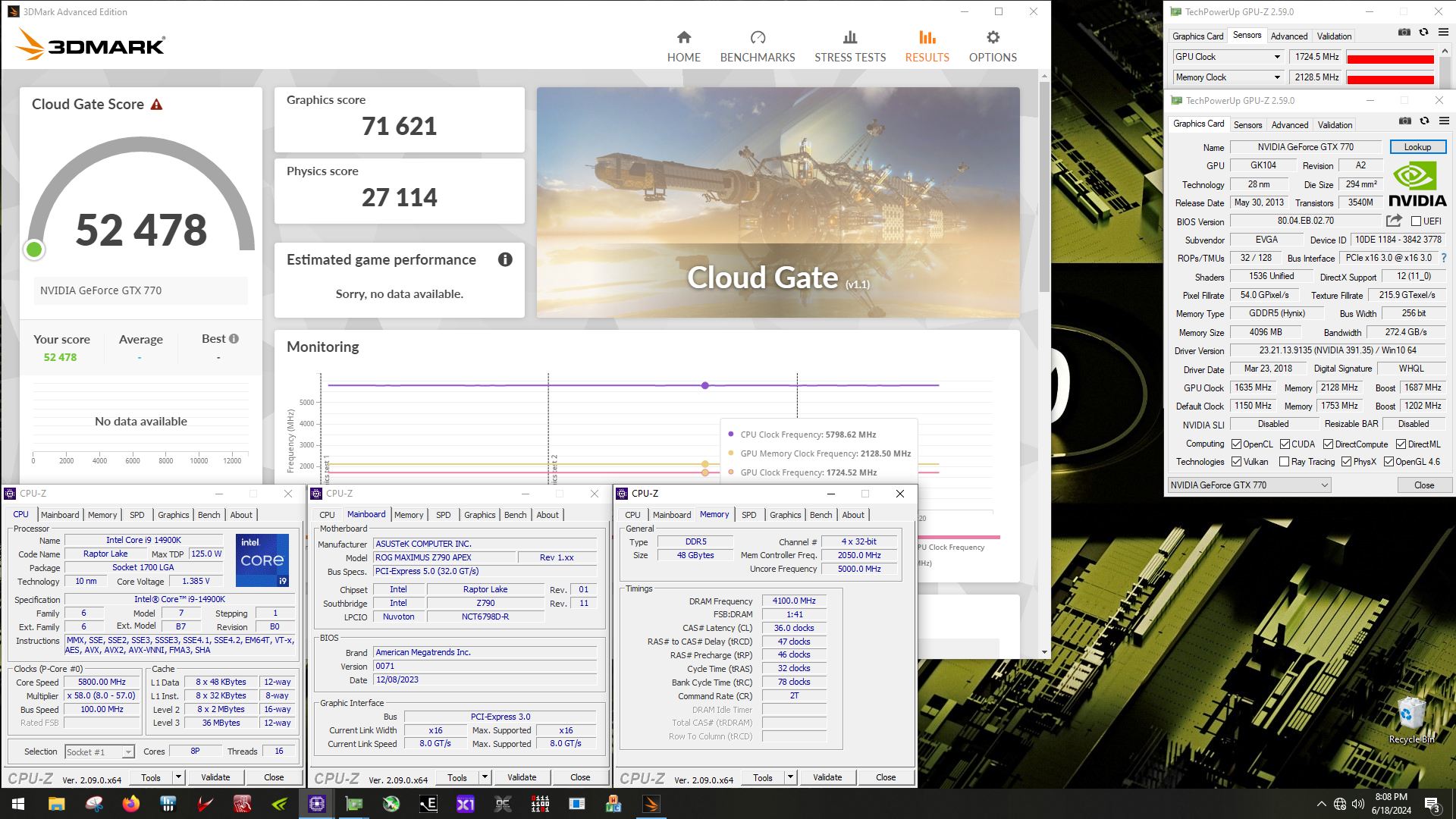Viewport: 1456px width, 819px height.
Task: Click info icon beside Estimated game performance
Action: (505, 259)
